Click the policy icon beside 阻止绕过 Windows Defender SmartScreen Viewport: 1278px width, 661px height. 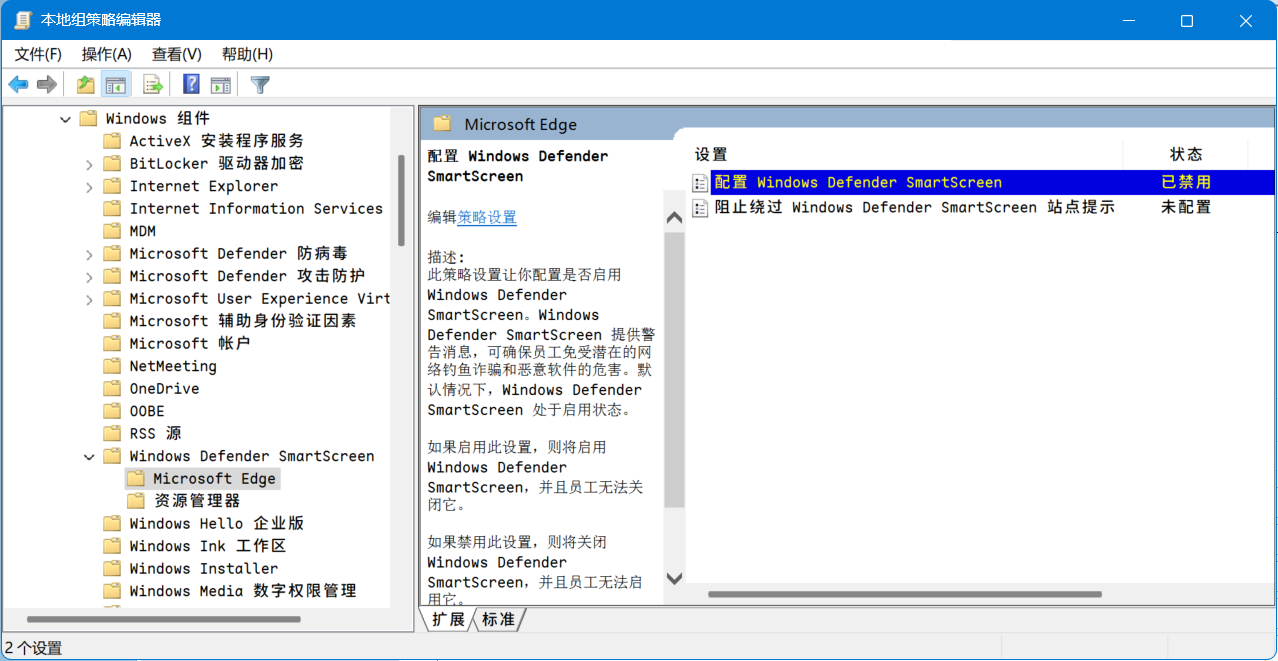click(x=701, y=207)
